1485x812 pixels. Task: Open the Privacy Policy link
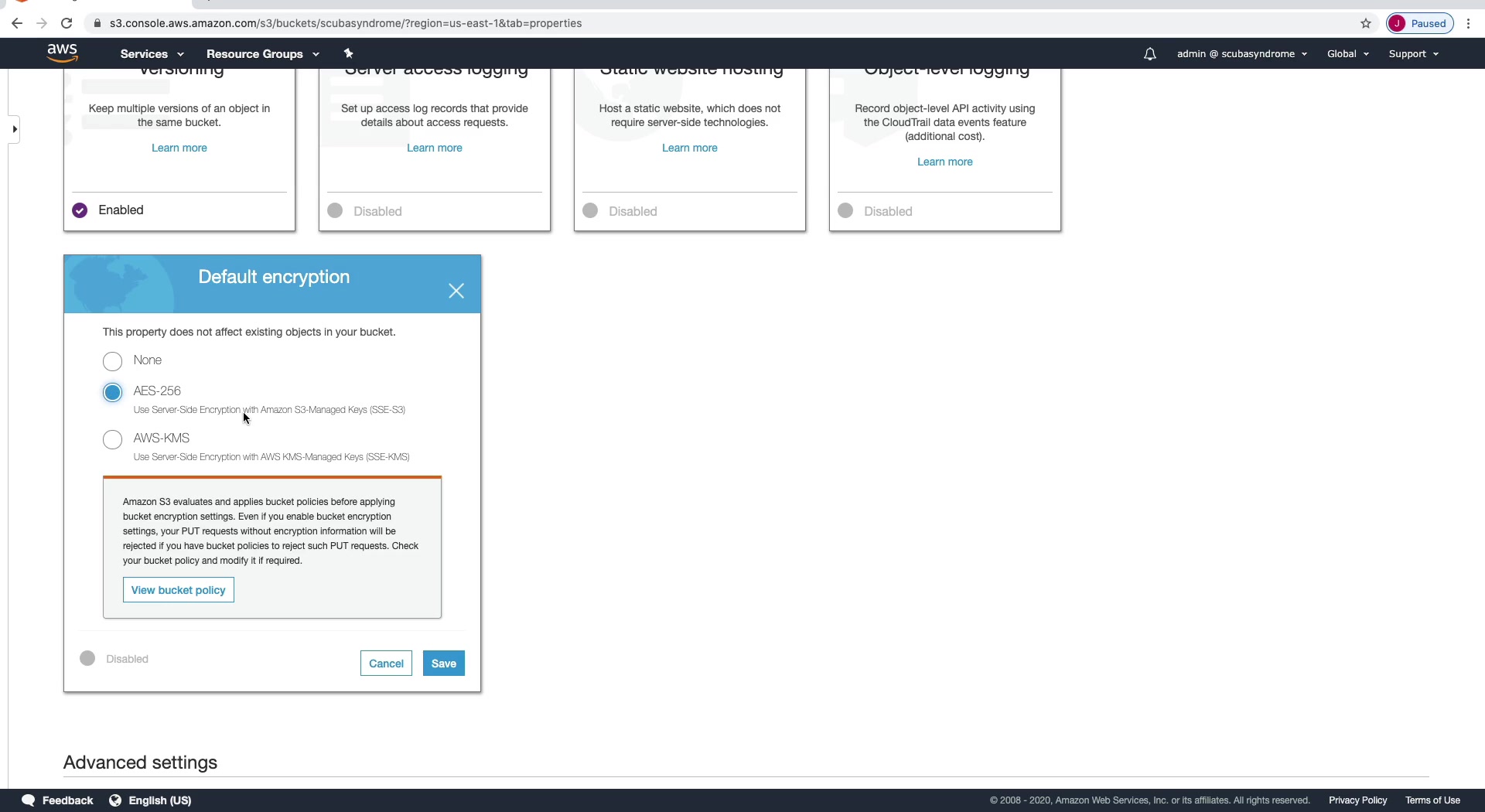1358,800
